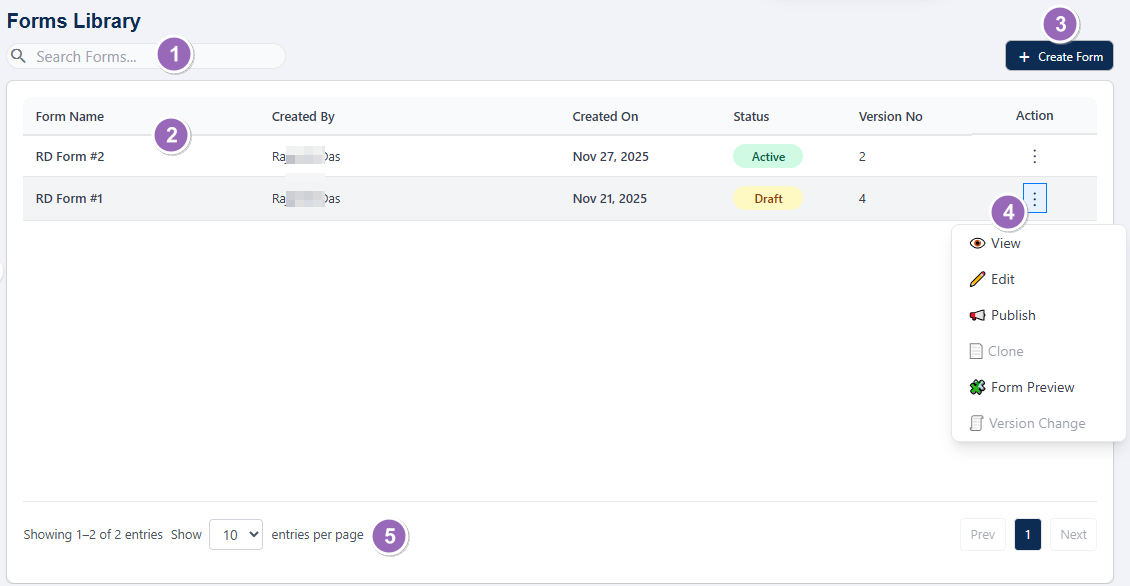This screenshot has height=586, width=1130.
Task: Open the three-dot action menu for RD Form #2
Action: tap(1034, 156)
